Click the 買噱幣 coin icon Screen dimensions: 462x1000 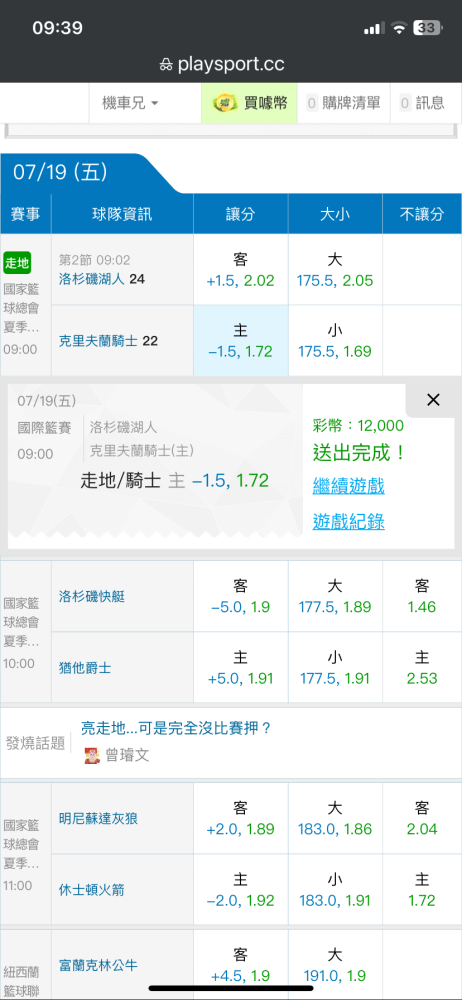[223, 102]
